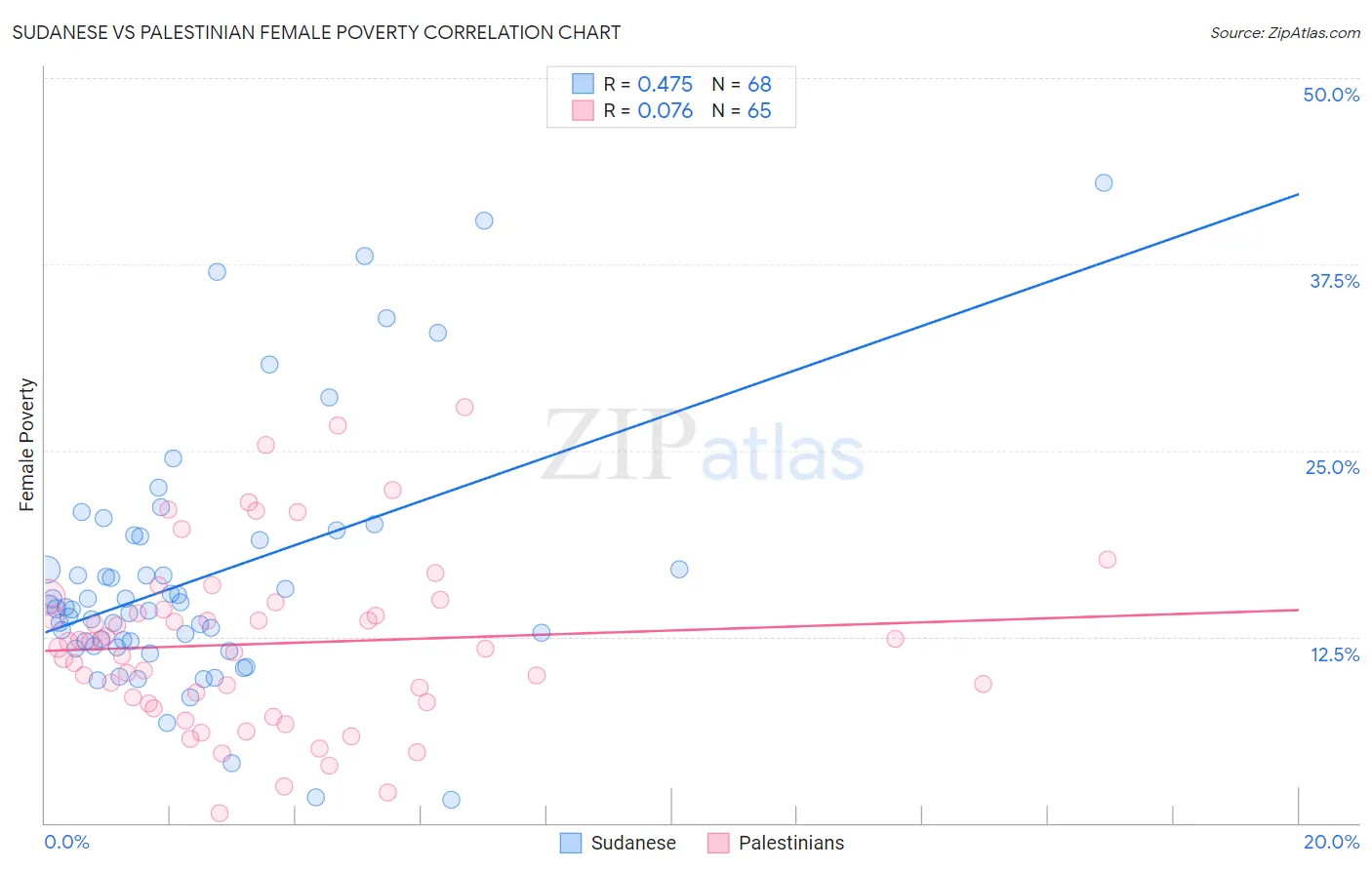Click the highest Sudanese point near 43%

pos(1104,182)
